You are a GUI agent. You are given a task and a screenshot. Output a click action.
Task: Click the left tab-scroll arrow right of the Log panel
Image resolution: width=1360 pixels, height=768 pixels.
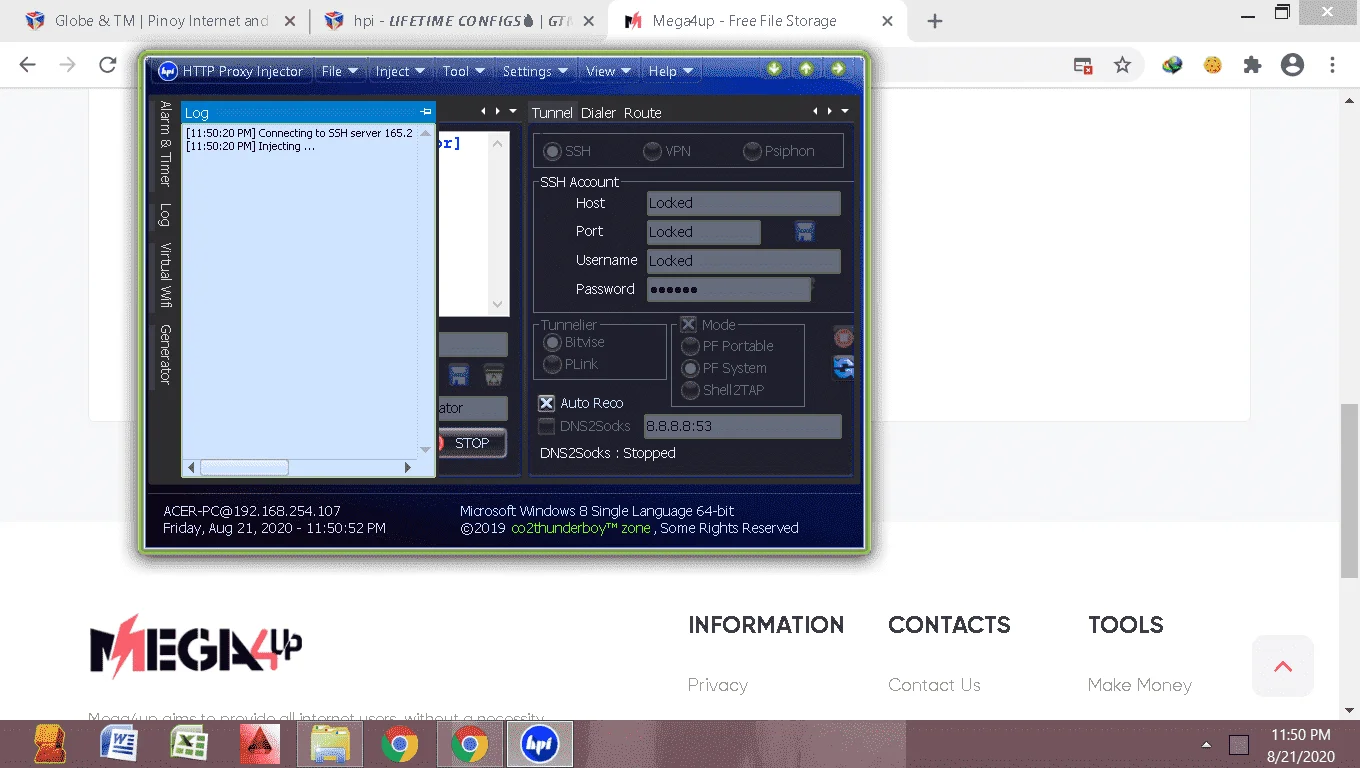pos(483,111)
